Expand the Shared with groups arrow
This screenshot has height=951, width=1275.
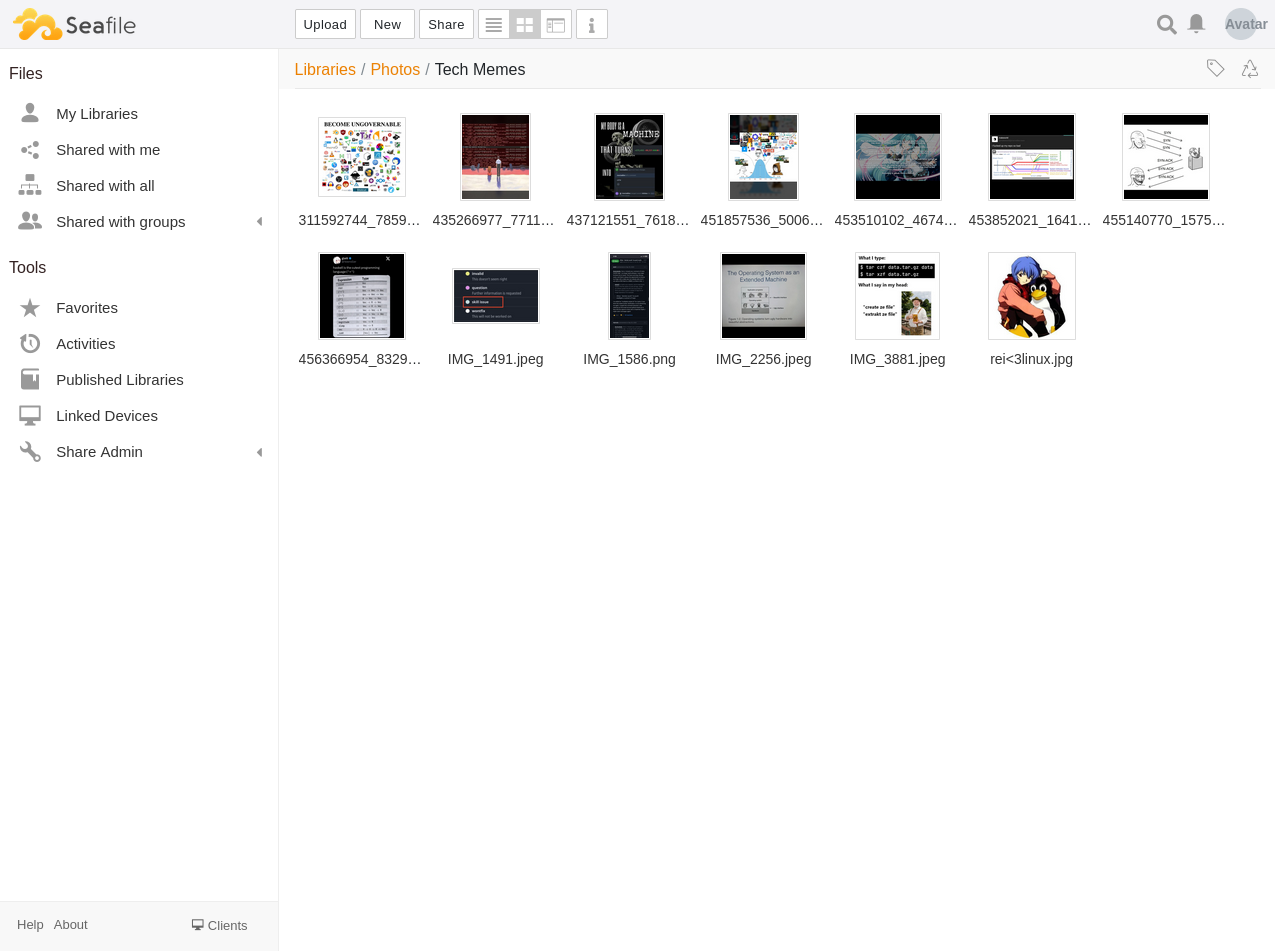tap(259, 222)
